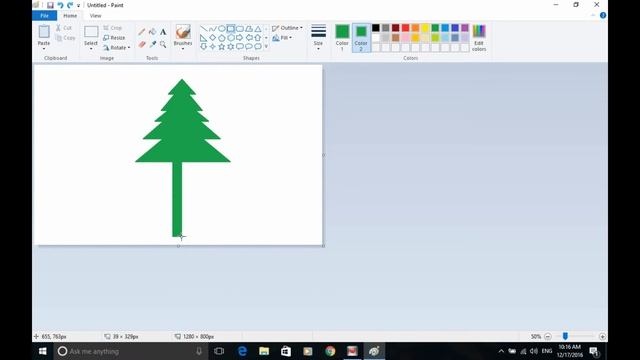
Task: Select the Magnifier tool
Action: pyautogui.click(x=163, y=44)
